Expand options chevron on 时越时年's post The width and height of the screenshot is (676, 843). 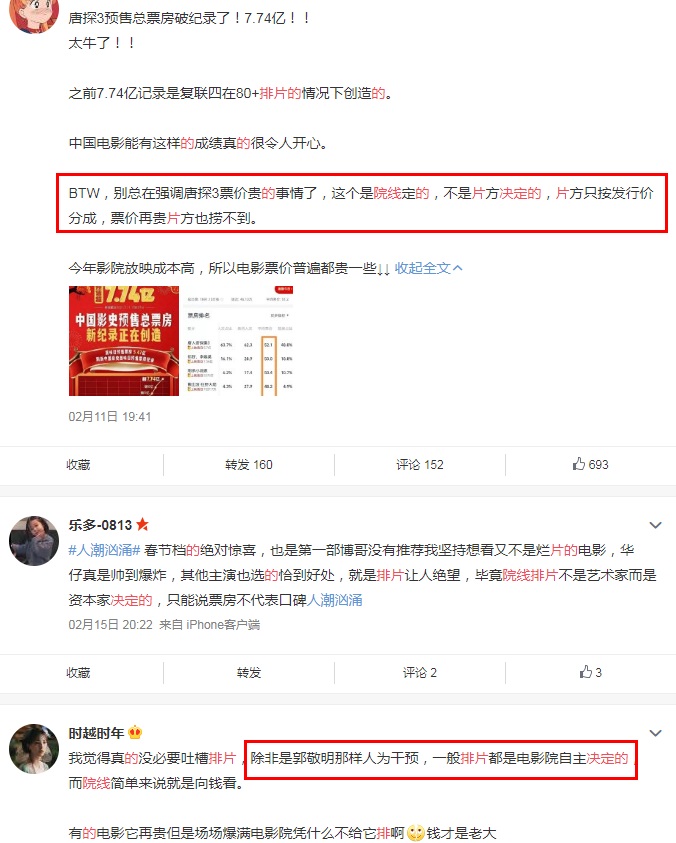(x=655, y=733)
